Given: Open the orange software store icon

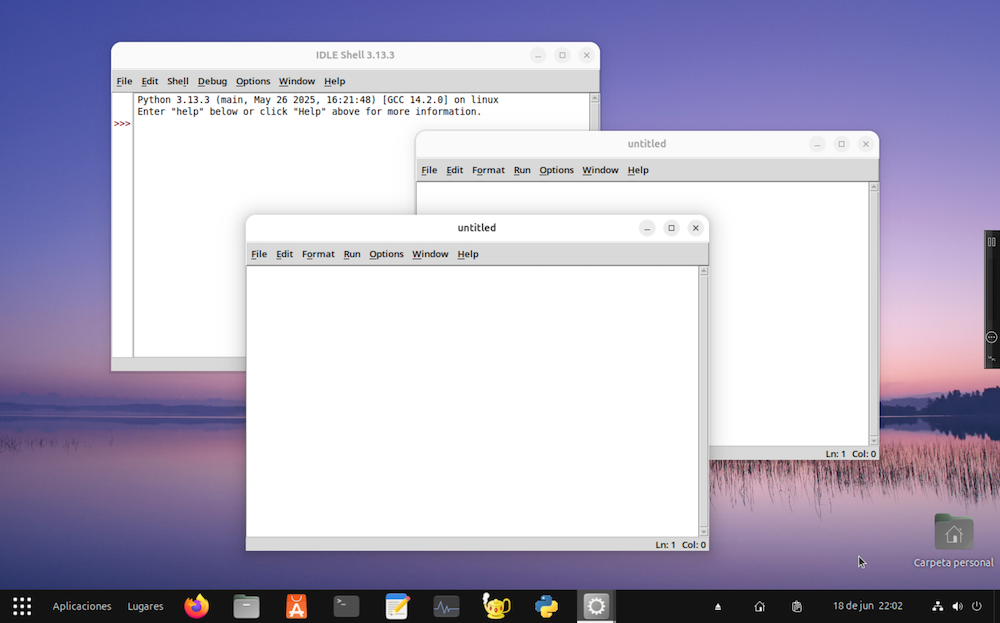Looking at the screenshot, I should click(296, 606).
